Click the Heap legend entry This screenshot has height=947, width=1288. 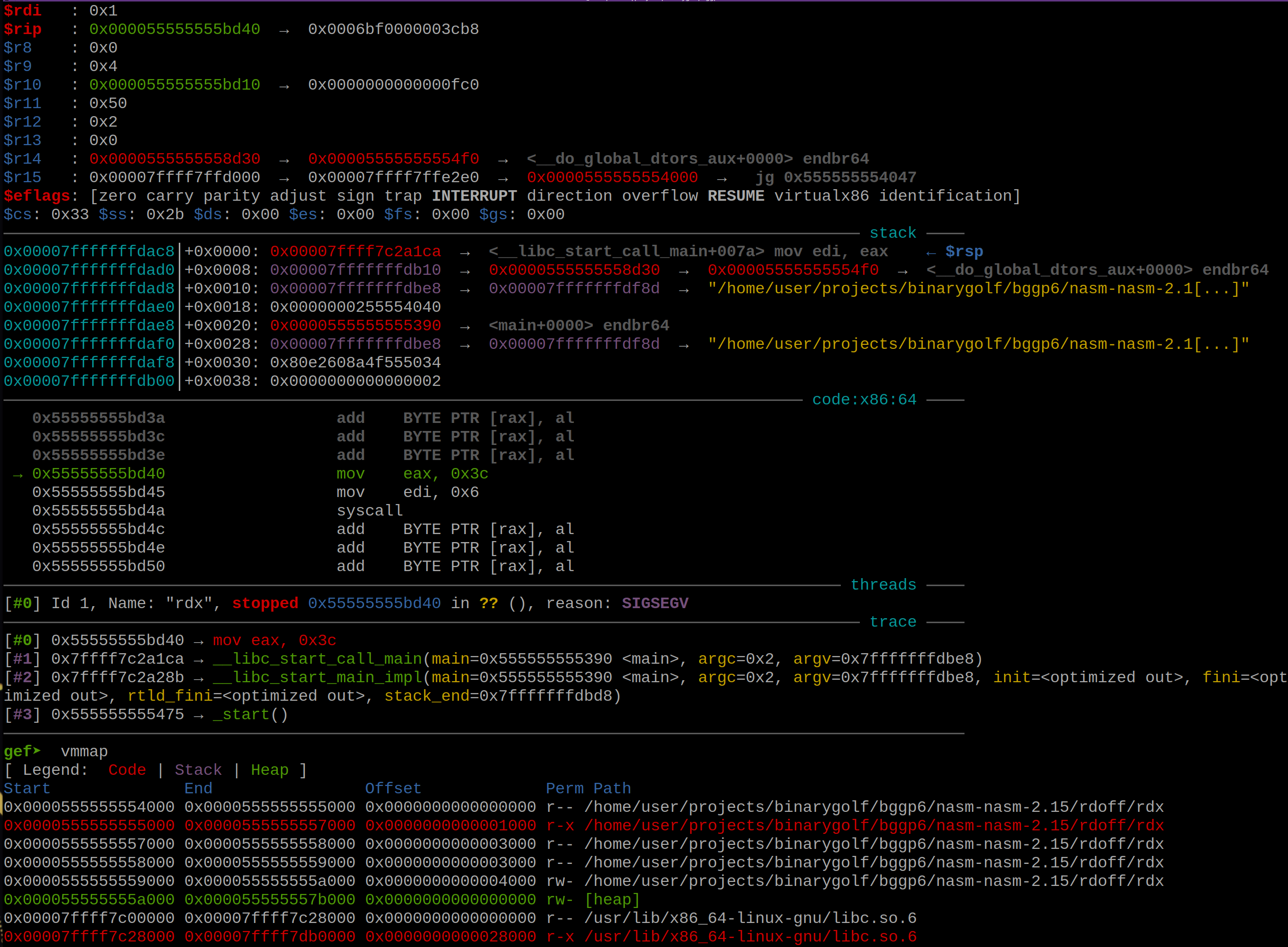[269, 770]
